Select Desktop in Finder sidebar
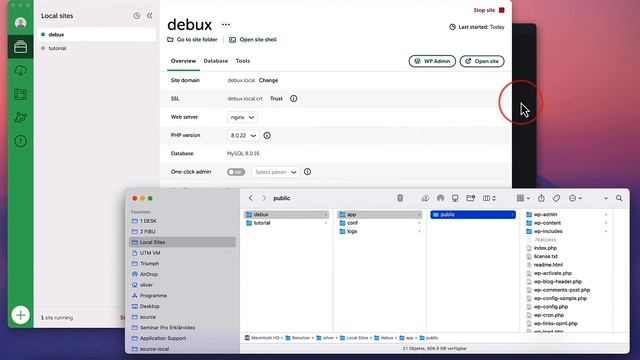This screenshot has height=360, width=640. [182, 306]
